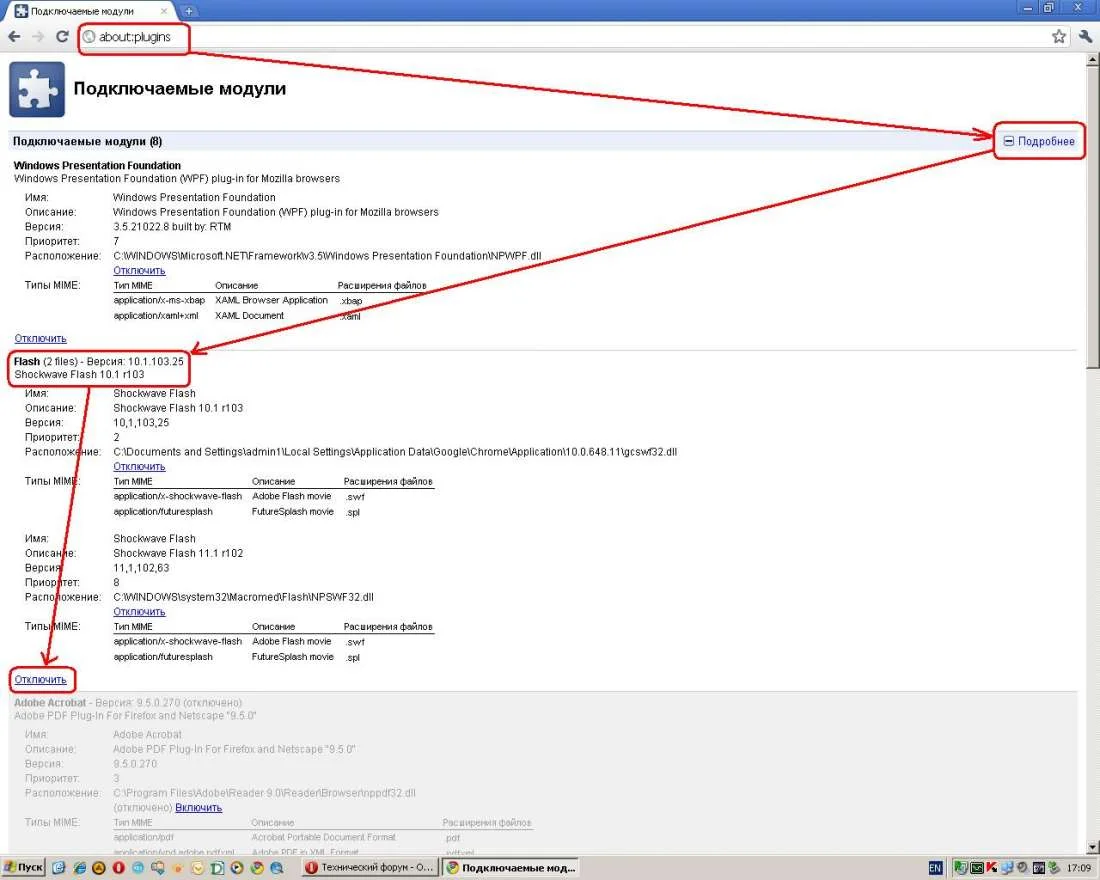1100x880 pixels.
Task: Disable the Windows Presentation Foundation NPWPF.dll file
Action: (x=139, y=270)
